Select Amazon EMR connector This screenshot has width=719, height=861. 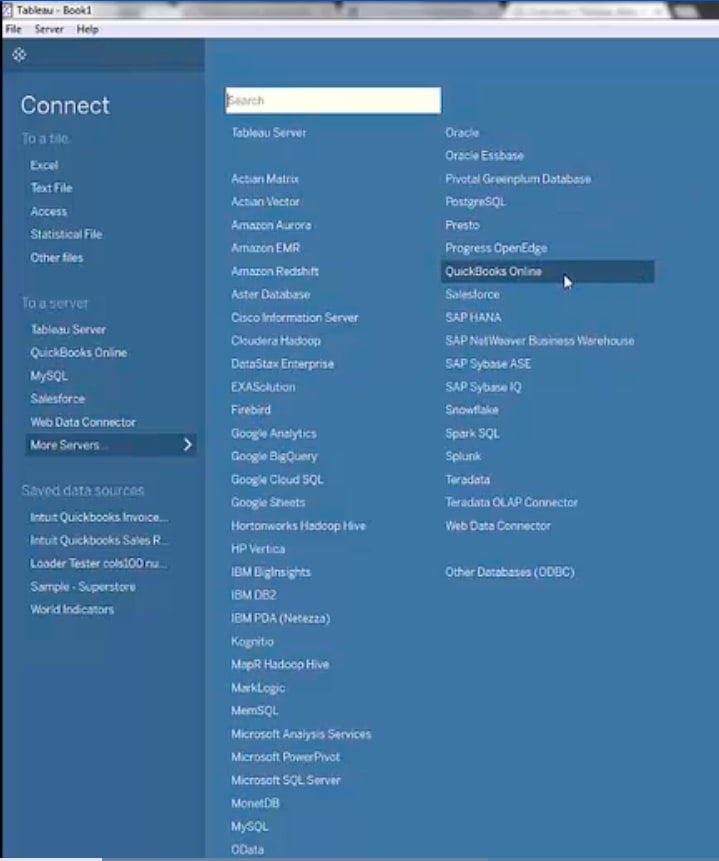(x=265, y=248)
